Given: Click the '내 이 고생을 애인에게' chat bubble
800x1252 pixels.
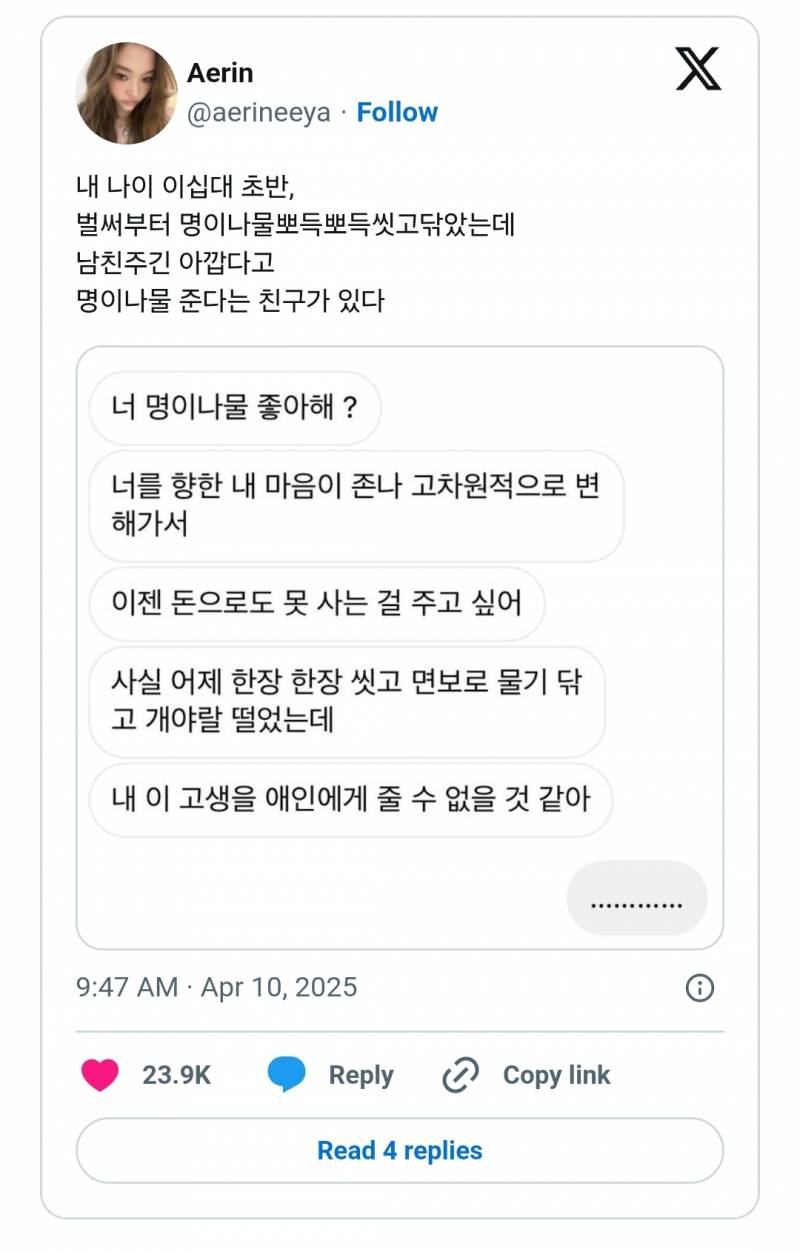Looking at the screenshot, I should [x=351, y=800].
